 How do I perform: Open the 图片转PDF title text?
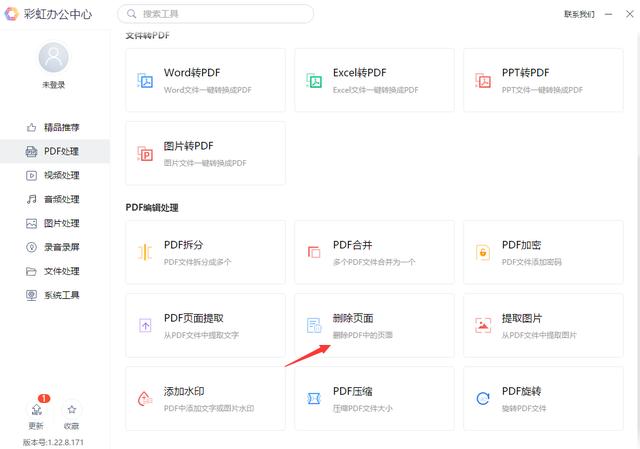tap(189, 146)
